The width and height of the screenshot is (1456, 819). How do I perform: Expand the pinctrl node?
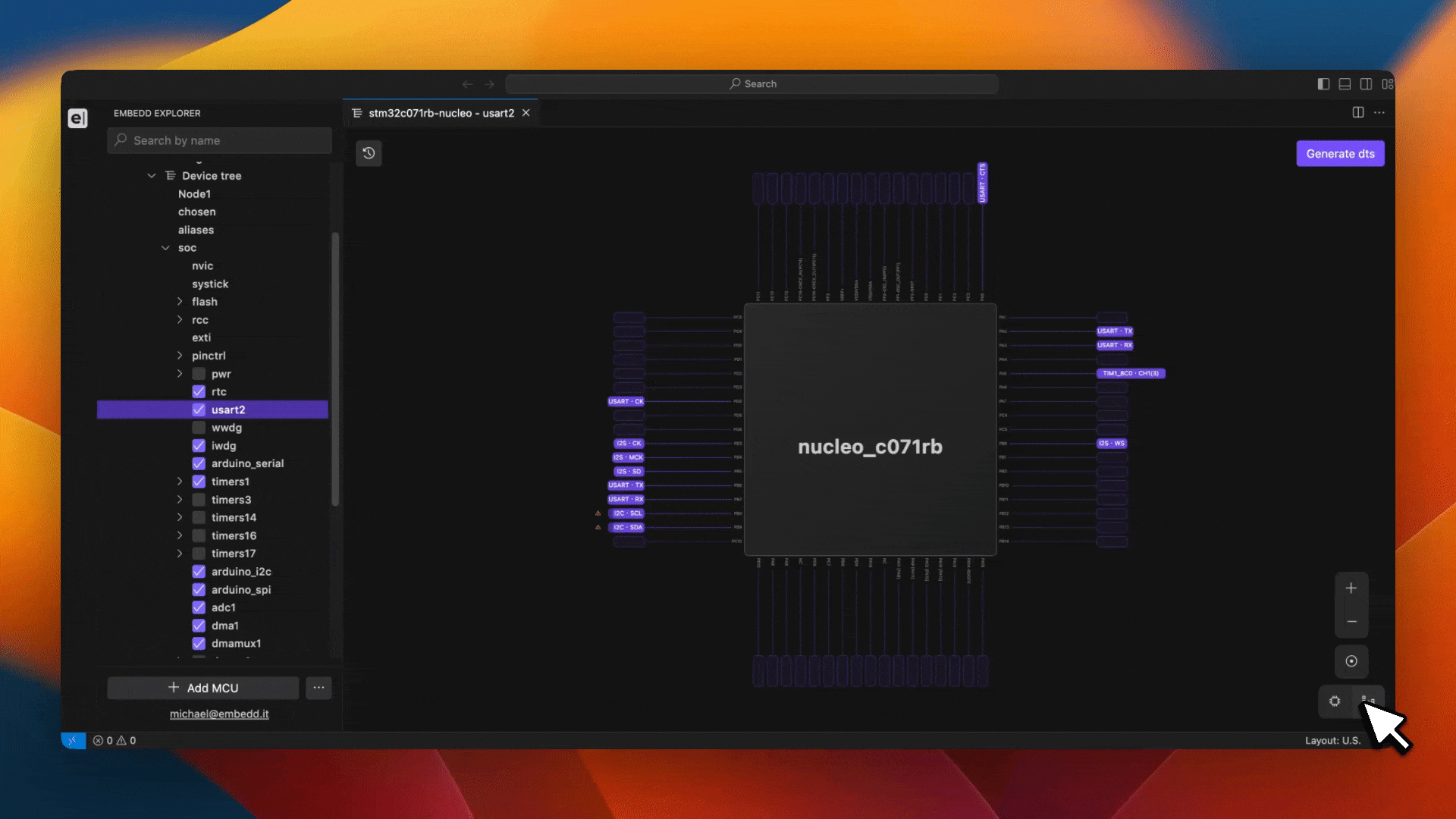[x=180, y=356]
